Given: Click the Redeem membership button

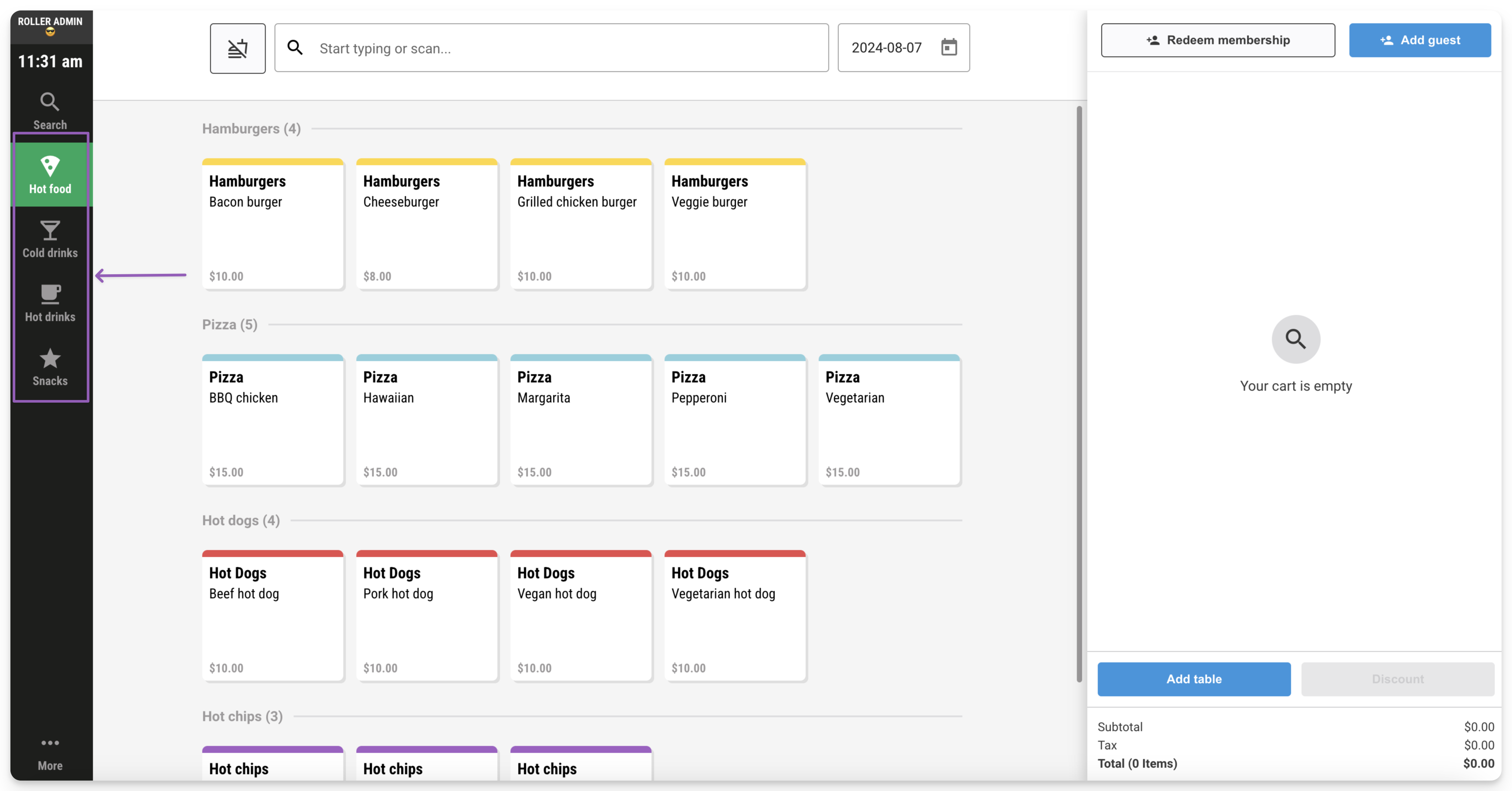Looking at the screenshot, I should pos(1217,40).
